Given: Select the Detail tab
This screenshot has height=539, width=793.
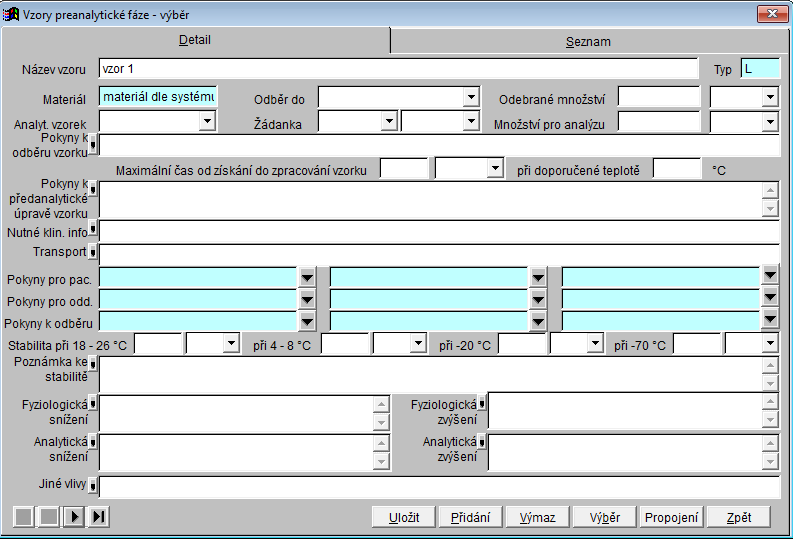Looking at the screenshot, I should [x=195, y=40].
